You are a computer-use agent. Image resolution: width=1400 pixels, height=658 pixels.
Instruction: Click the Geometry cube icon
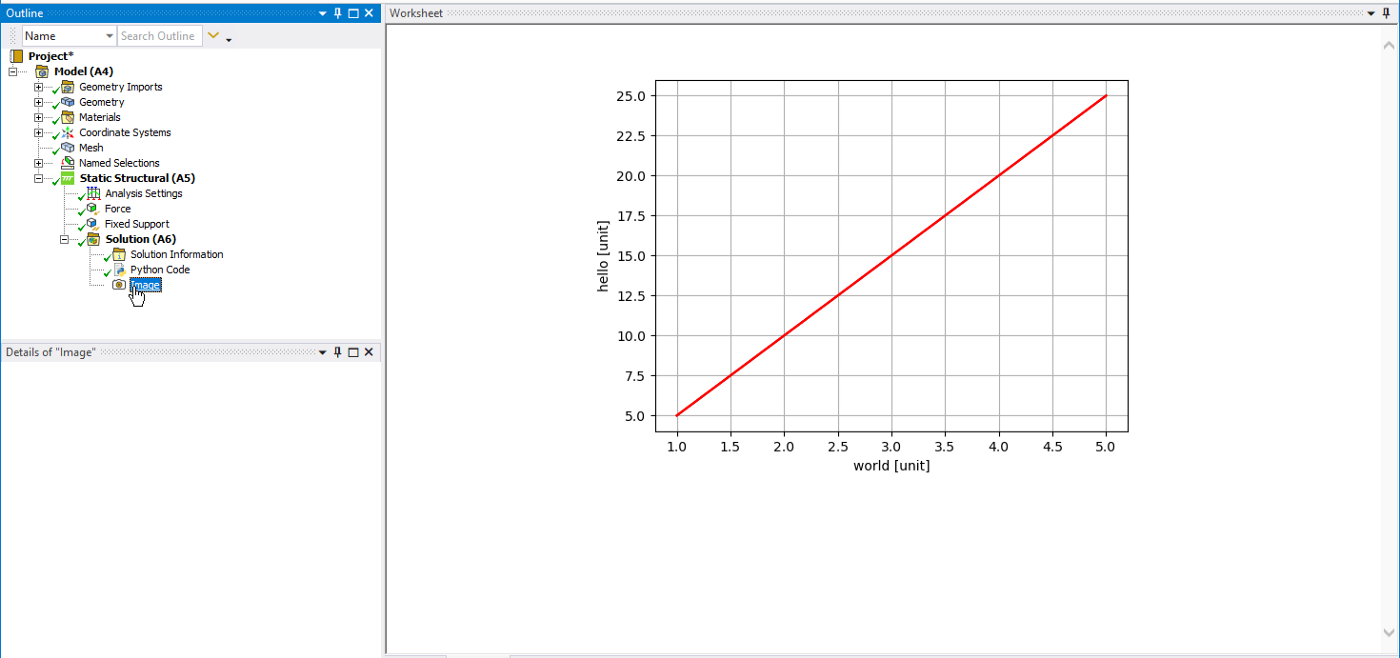[68, 102]
